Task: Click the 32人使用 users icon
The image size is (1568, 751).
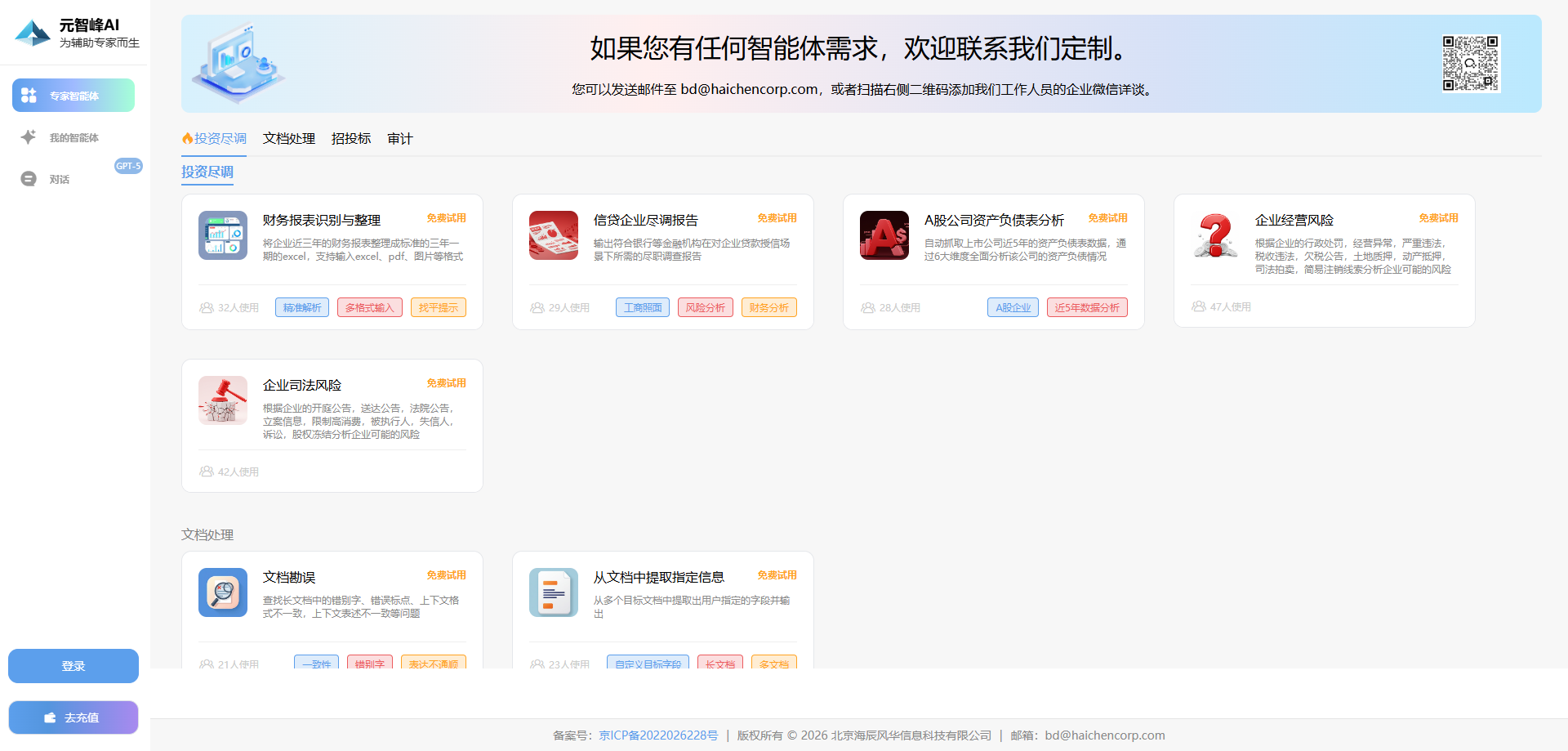Action: coord(207,308)
